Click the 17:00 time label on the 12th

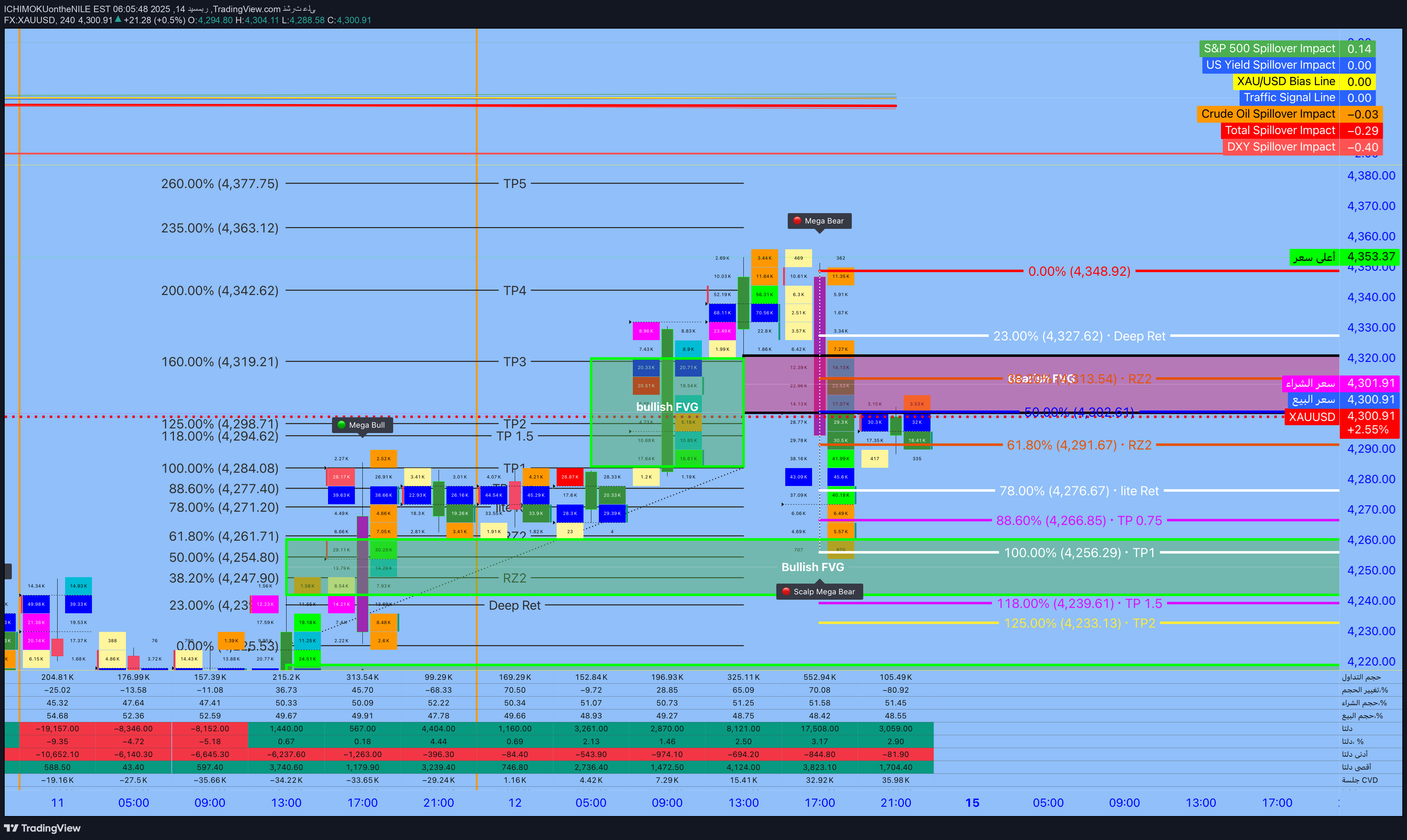click(819, 803)
